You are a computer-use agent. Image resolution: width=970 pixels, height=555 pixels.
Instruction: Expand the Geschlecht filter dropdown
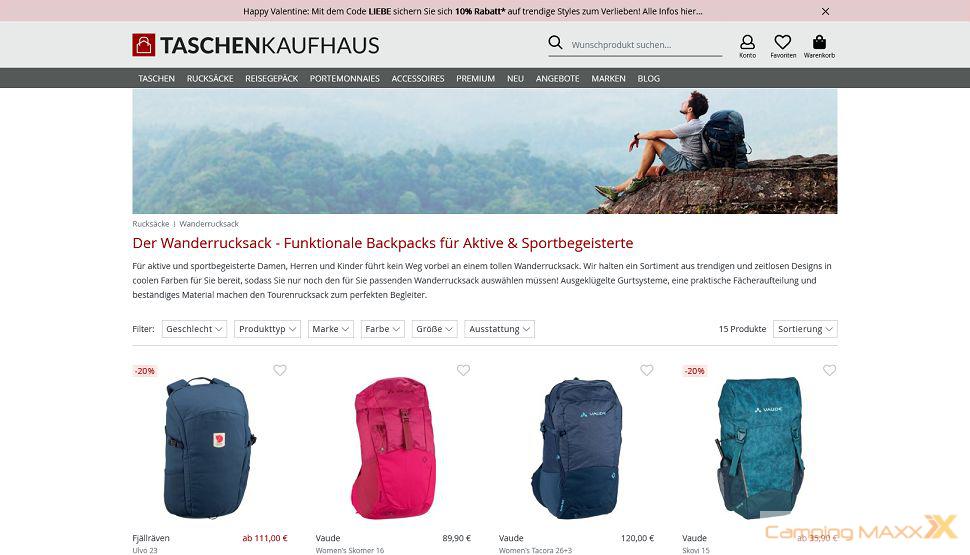click(194, 329)
